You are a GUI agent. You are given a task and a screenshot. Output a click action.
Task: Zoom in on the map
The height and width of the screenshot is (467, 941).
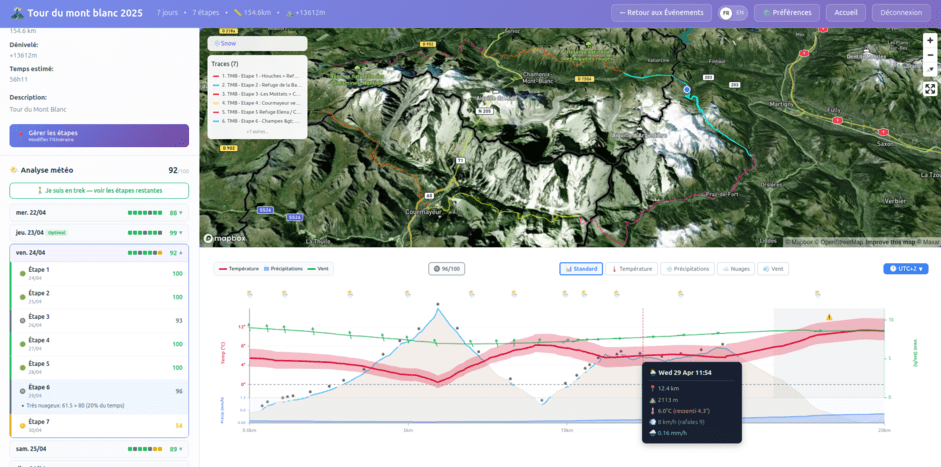[x=930, y=41]
